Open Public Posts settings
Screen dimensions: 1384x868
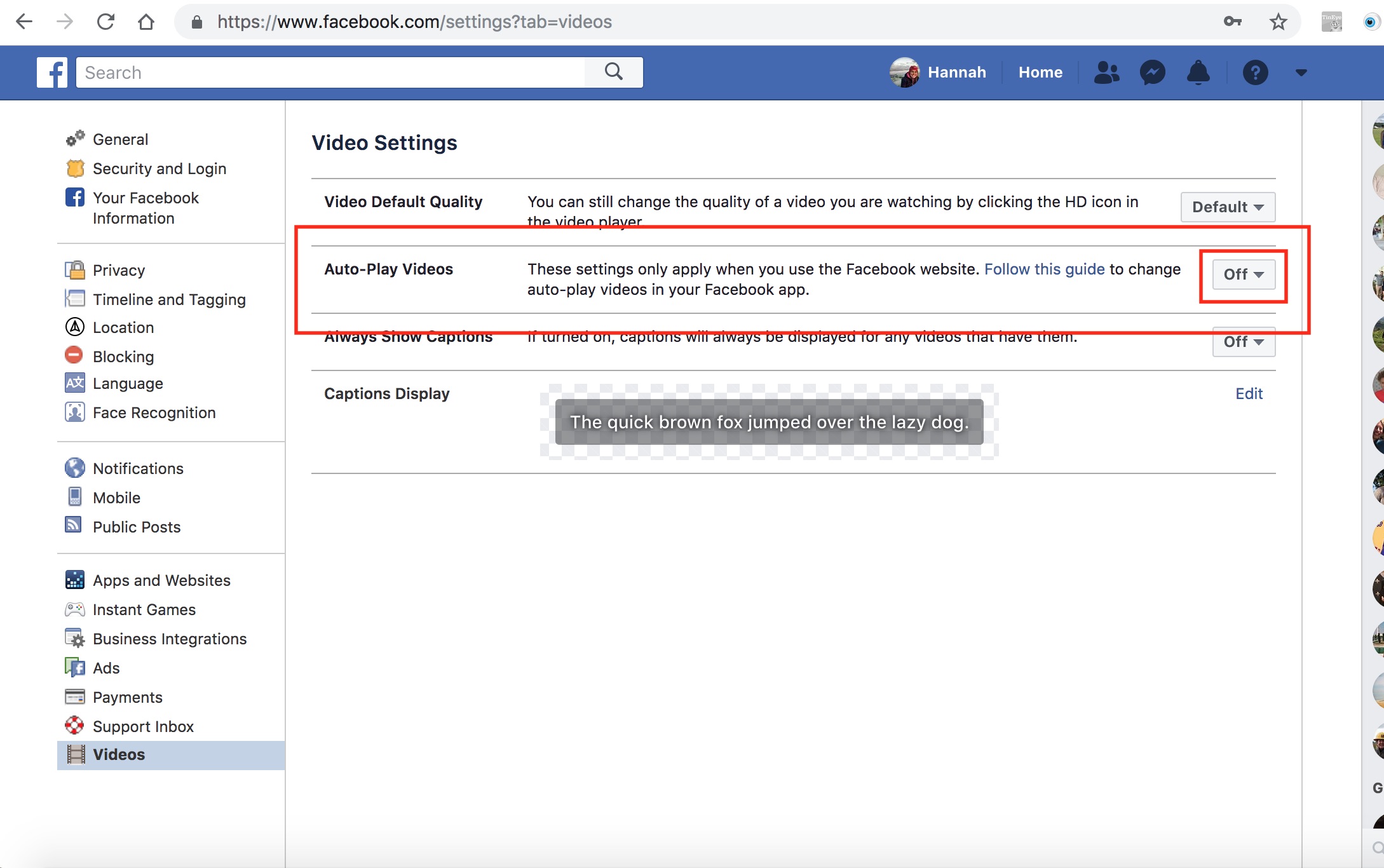[x=137, y=527]
